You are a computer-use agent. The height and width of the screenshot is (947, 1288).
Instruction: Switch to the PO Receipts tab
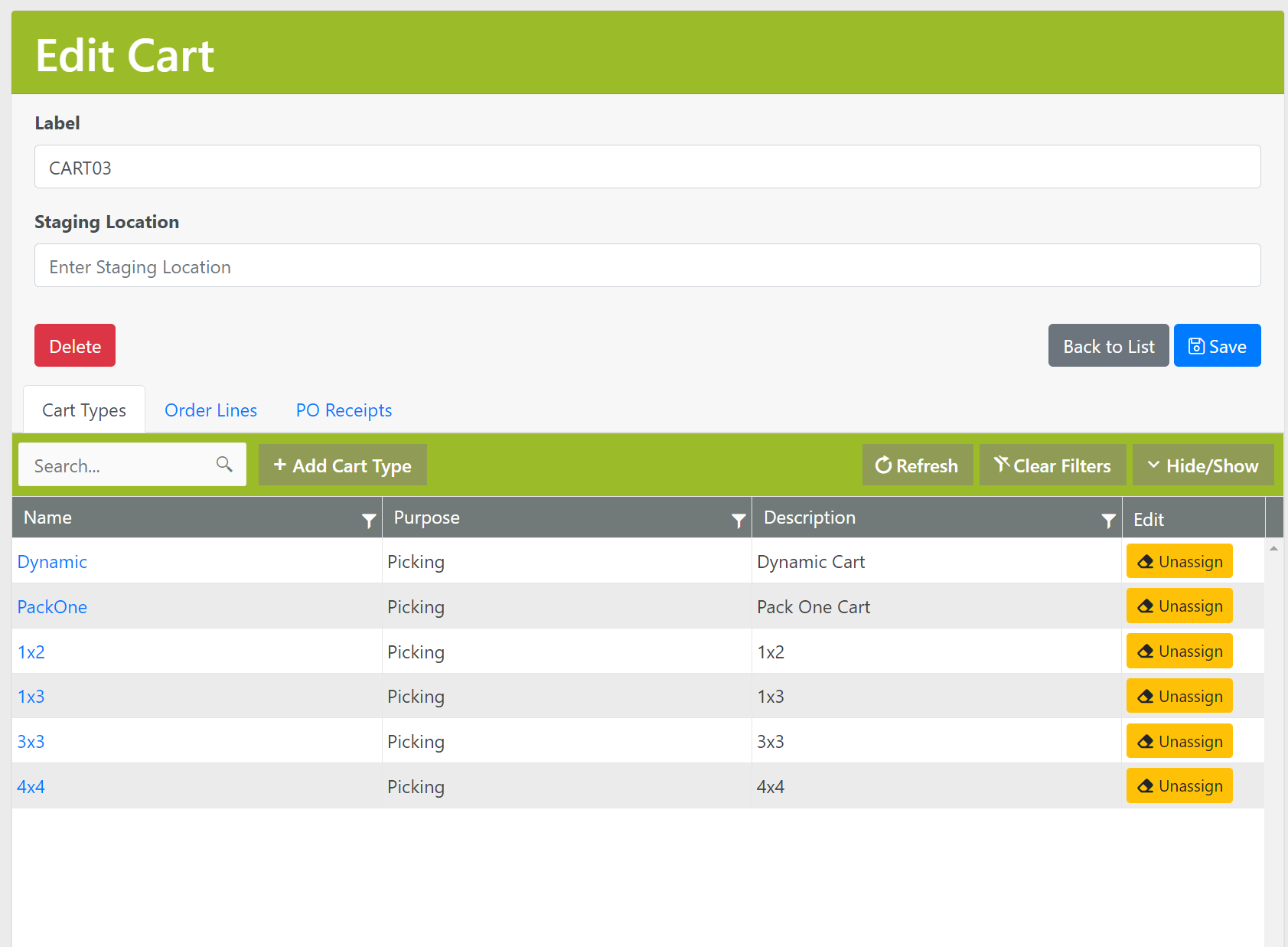[x=344, y=410]
